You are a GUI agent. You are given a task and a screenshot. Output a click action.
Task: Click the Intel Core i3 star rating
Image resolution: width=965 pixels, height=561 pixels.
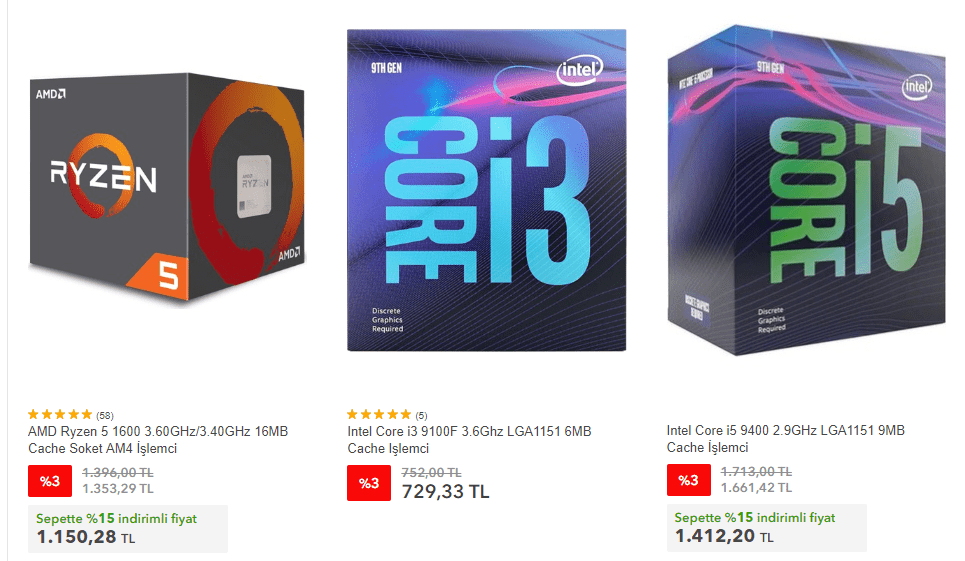379,414
